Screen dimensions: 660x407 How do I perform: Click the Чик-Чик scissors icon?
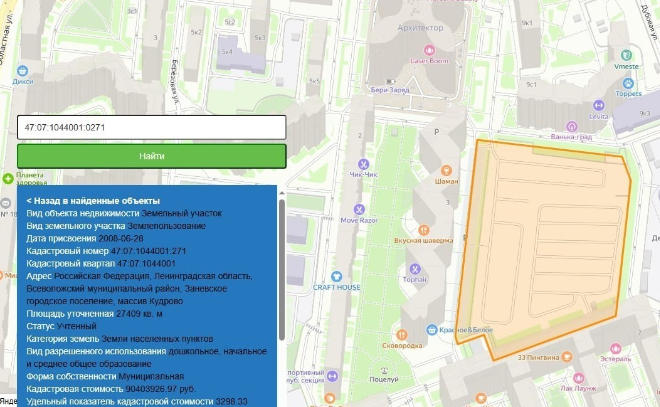coord(364,164)
